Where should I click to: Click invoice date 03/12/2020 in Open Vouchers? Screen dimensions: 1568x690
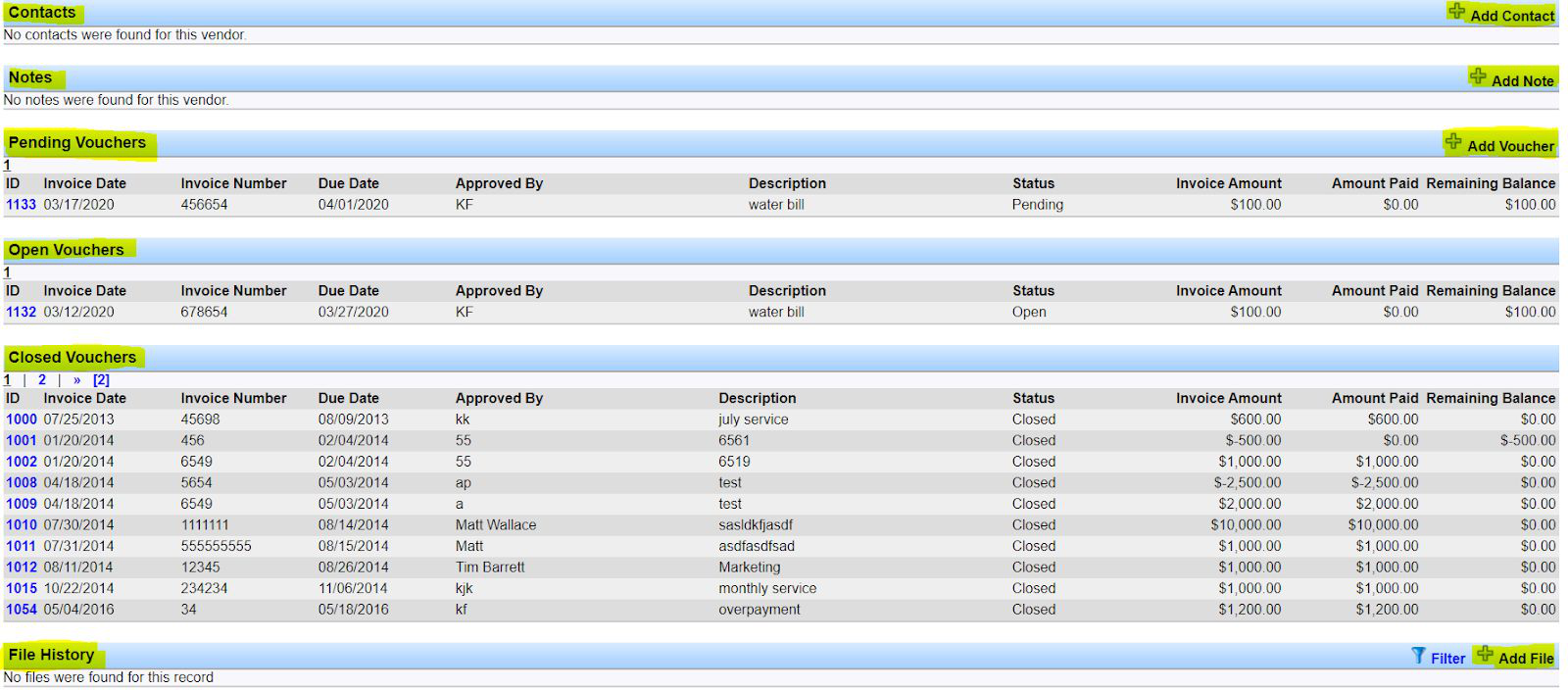coord(78,312)
